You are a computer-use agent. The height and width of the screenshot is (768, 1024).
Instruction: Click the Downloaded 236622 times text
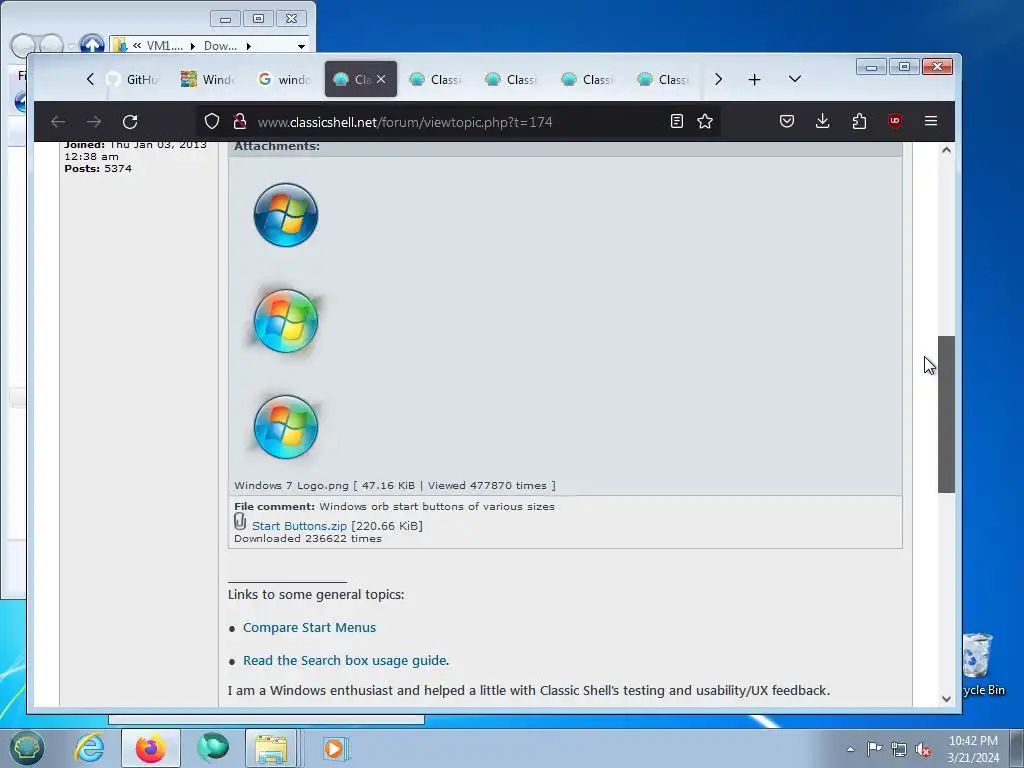click(308, 539)
